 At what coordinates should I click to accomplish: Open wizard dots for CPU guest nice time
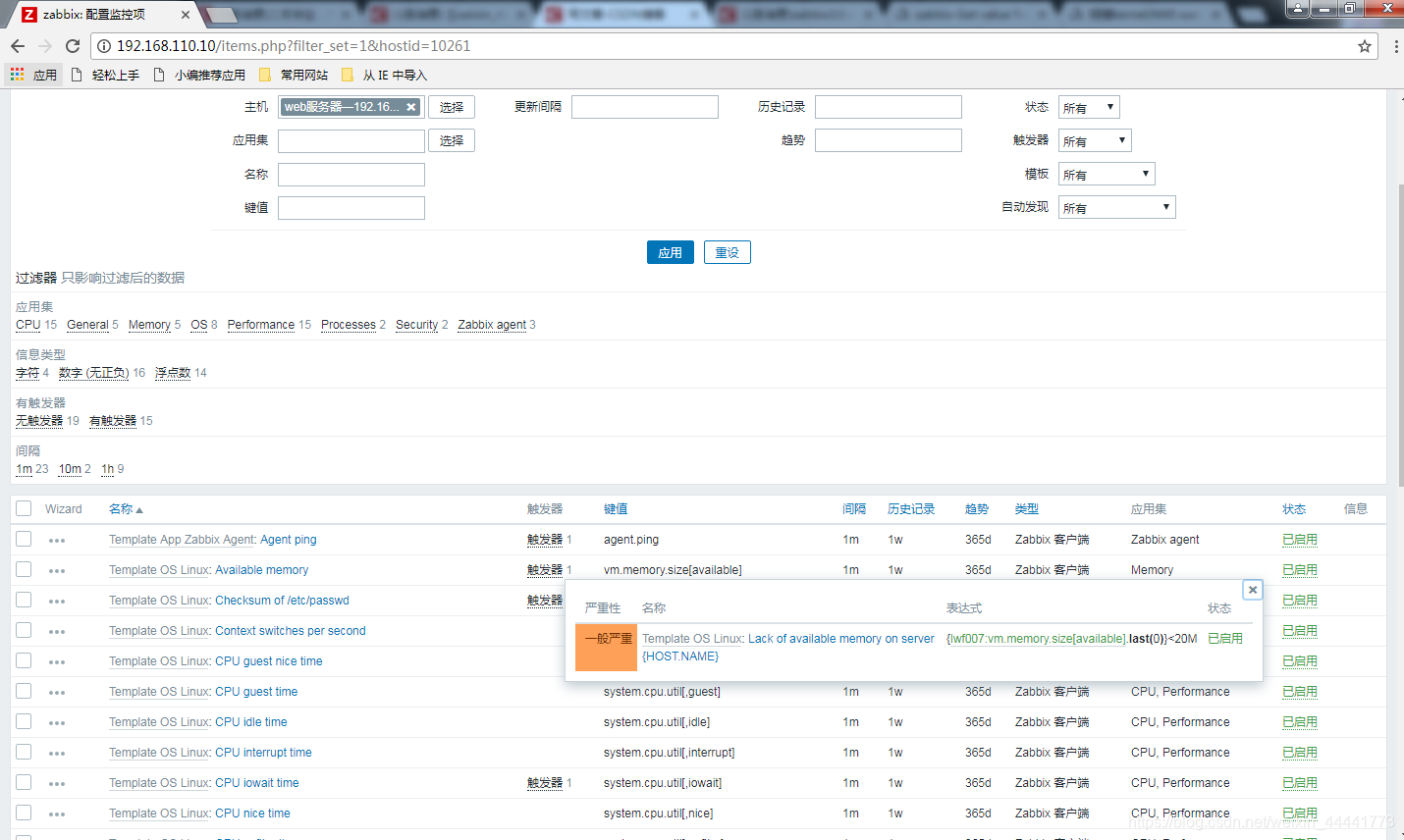click(57, 661)
